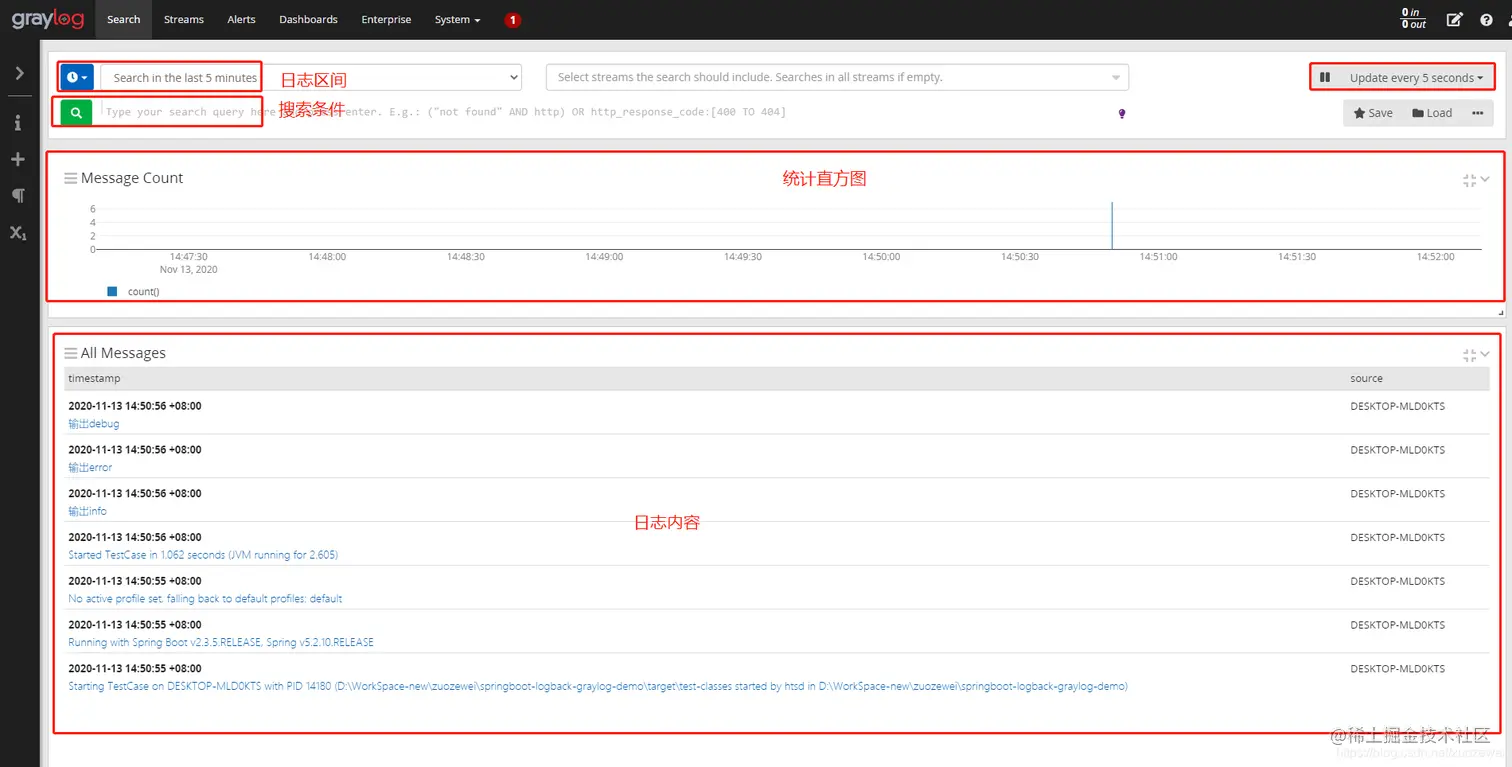The height and width of the screenshot is (767, 1512).
Task: Click the sidebar plus create icon
Action: pos(18,159)
